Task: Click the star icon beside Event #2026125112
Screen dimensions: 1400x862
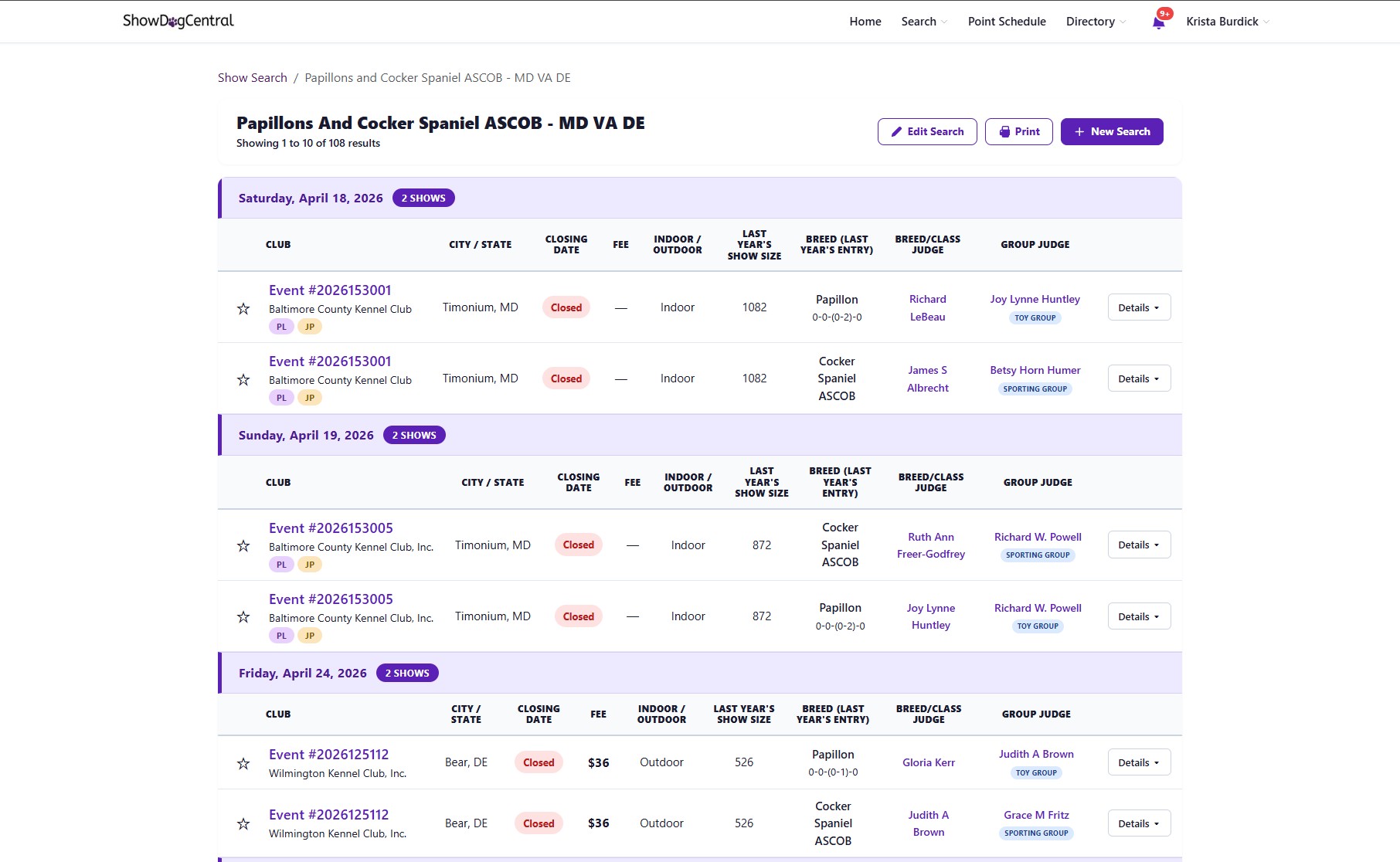Action: click(x=243, y=762)
